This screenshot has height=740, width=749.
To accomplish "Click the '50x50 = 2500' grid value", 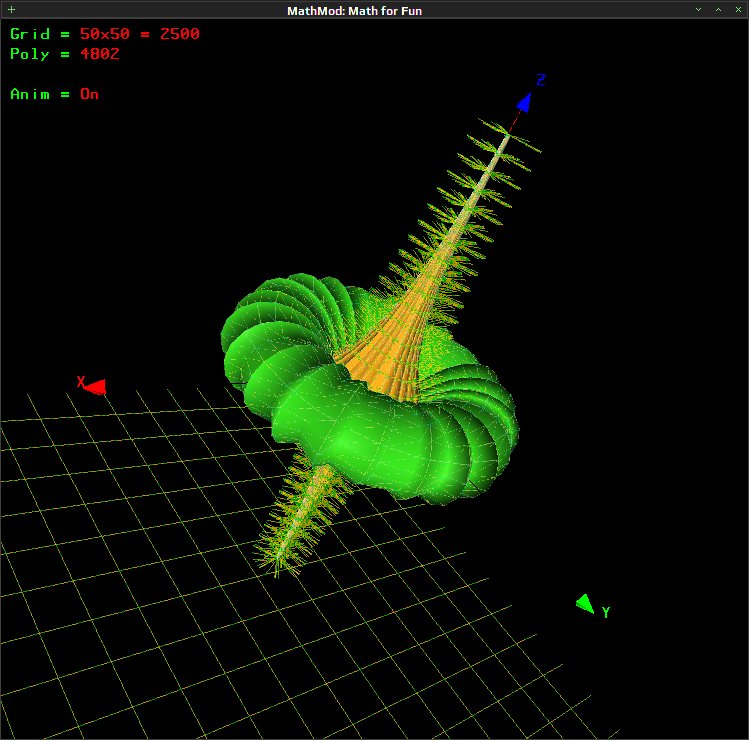I will [x=139, y=34].
